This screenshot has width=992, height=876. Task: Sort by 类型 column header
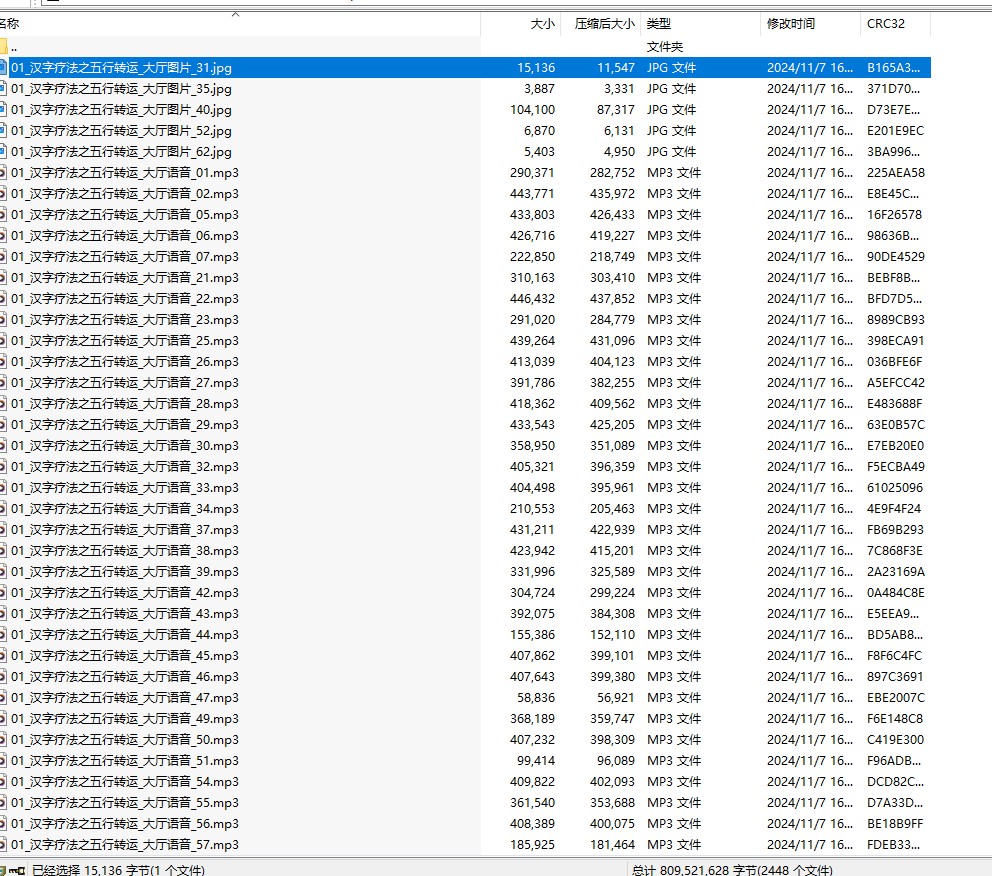click(x=658, y=24)
